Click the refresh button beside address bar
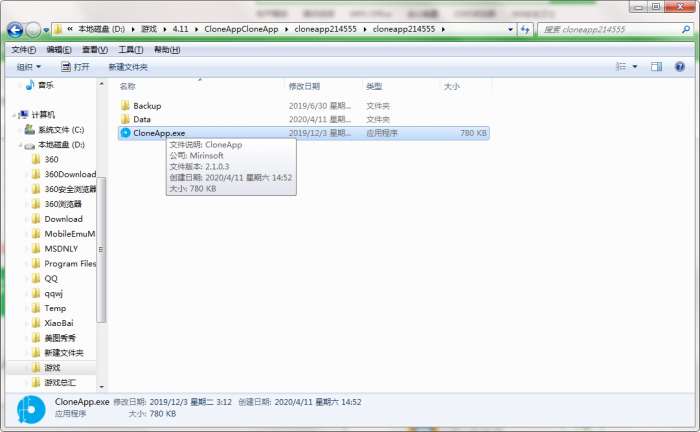 click(x=525, y=29)
